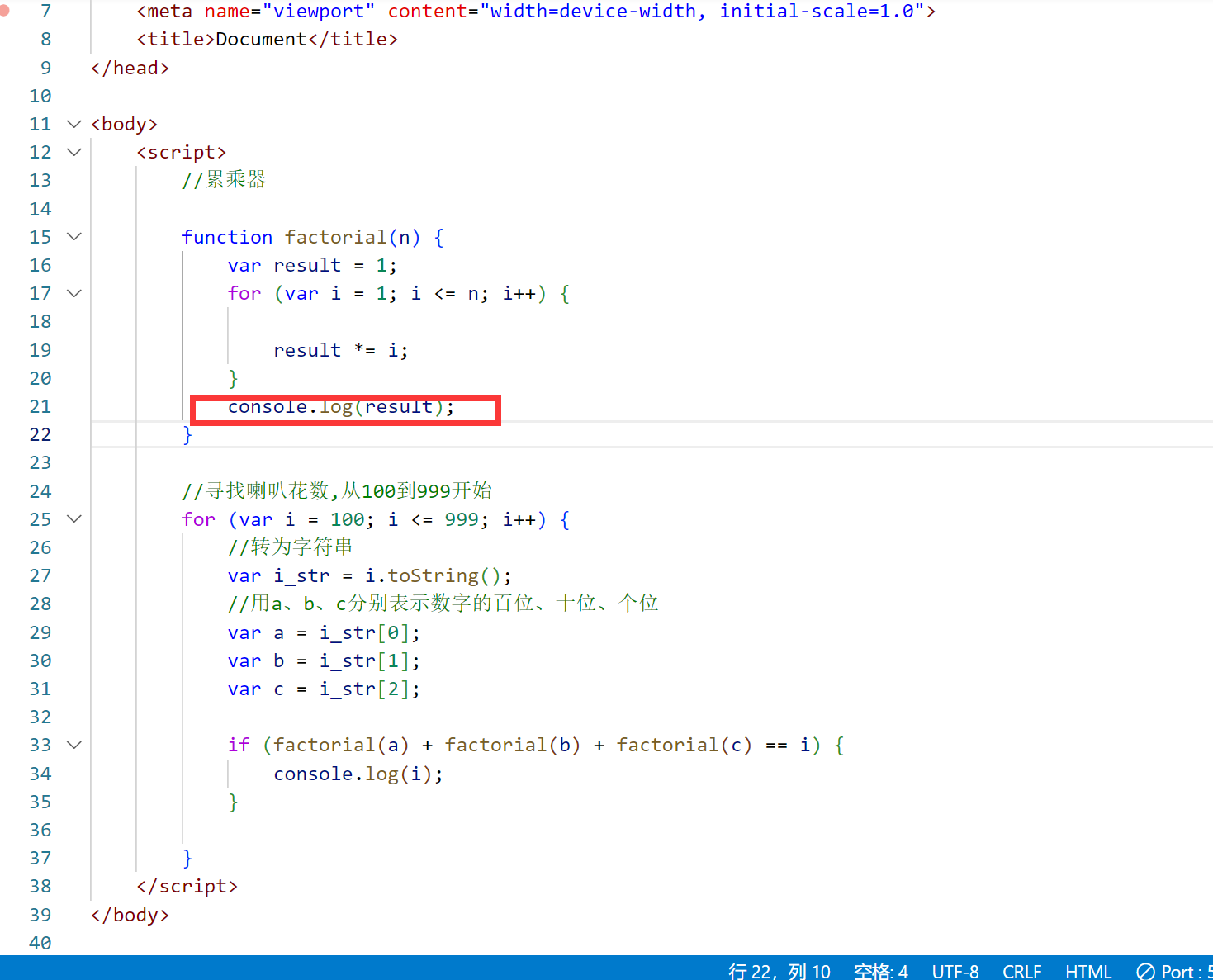
Task: Click the '<title>Document</title>' line
Action: (267, 39)
